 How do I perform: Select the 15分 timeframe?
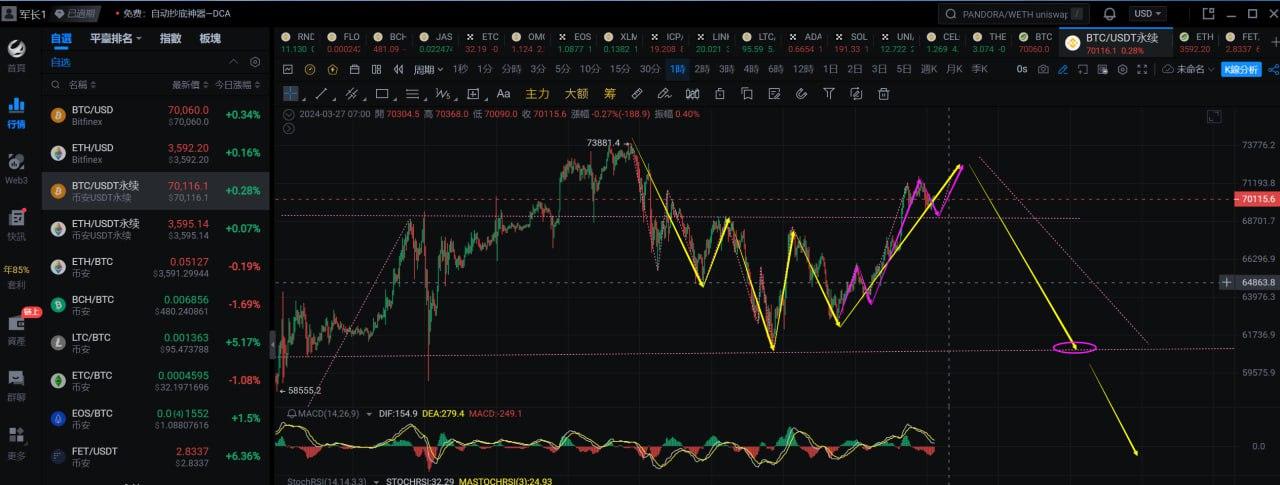620,69
